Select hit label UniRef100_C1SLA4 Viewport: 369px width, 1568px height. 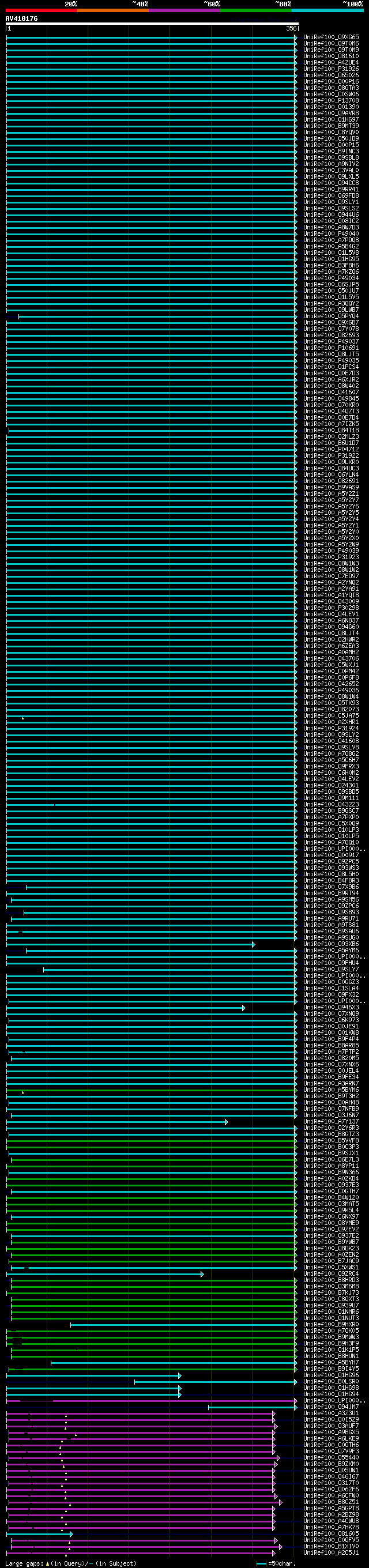(332, 989)
